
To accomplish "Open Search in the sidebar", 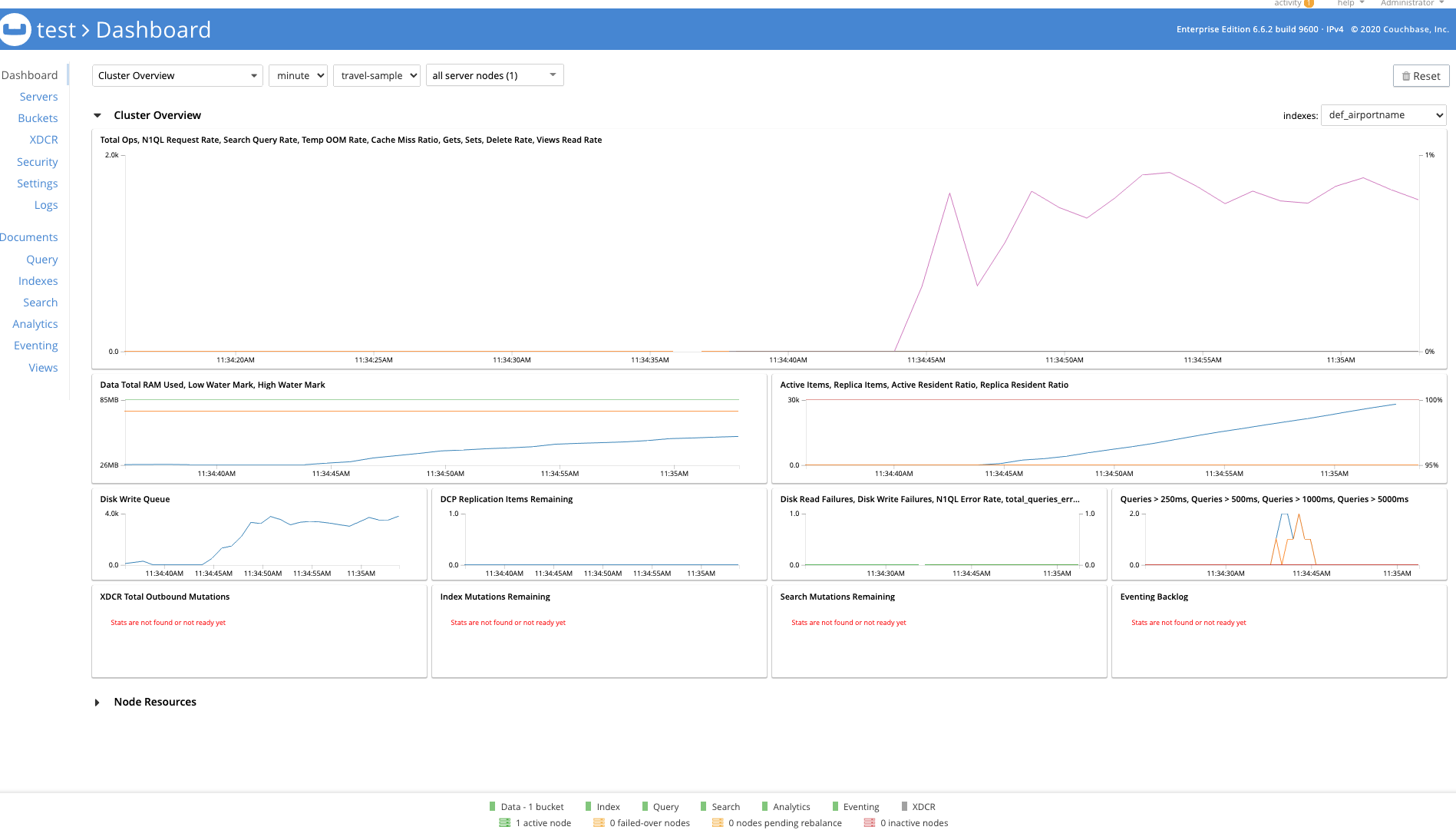I will click(x=40, y=303).
